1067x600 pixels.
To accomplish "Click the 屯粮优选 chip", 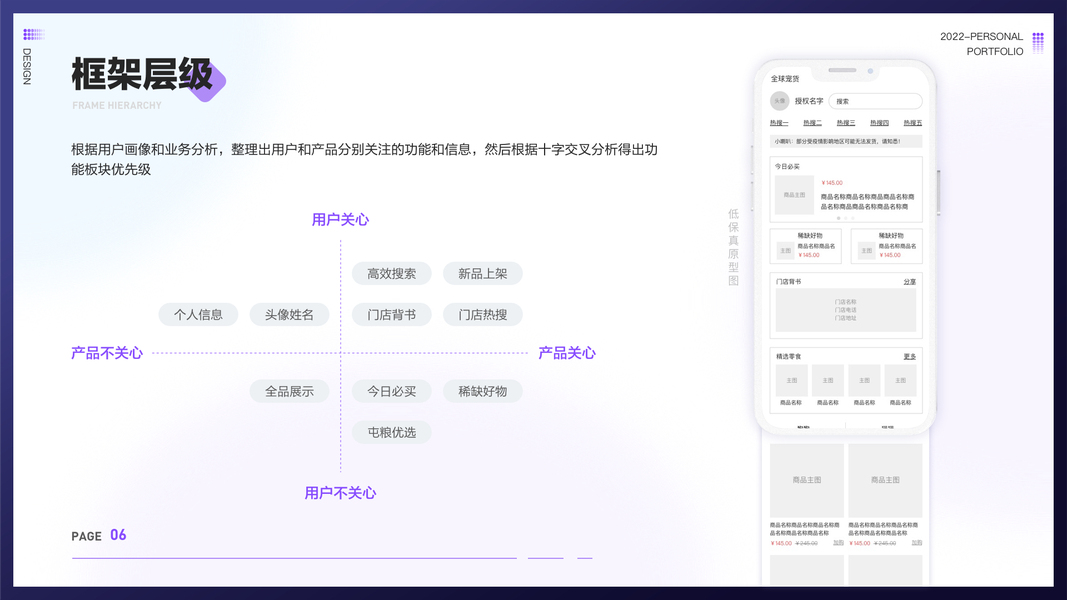I will pos(391,432).
